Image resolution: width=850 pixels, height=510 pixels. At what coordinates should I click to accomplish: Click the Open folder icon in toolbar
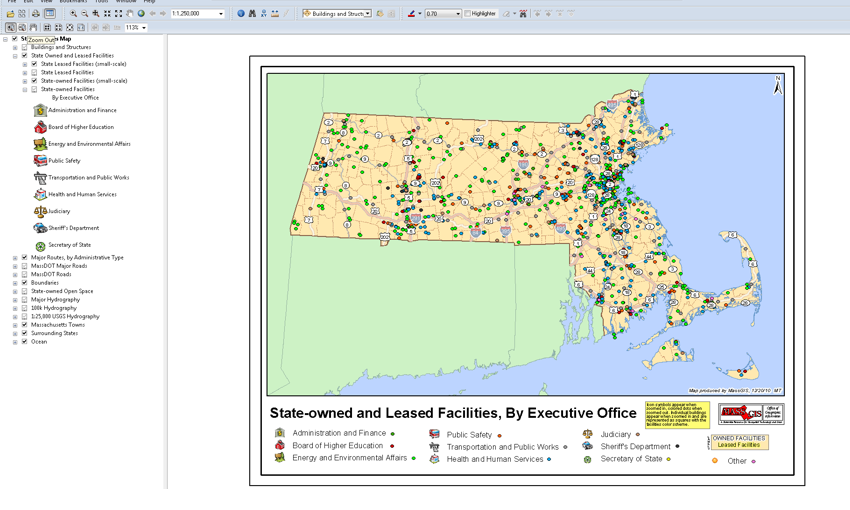pos(10,14)
